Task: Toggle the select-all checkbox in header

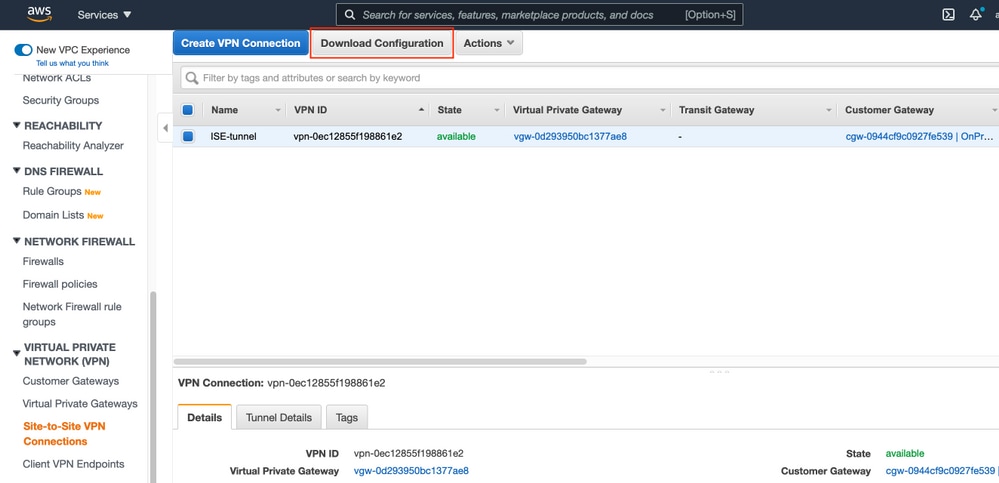Action: coord(188,110)
